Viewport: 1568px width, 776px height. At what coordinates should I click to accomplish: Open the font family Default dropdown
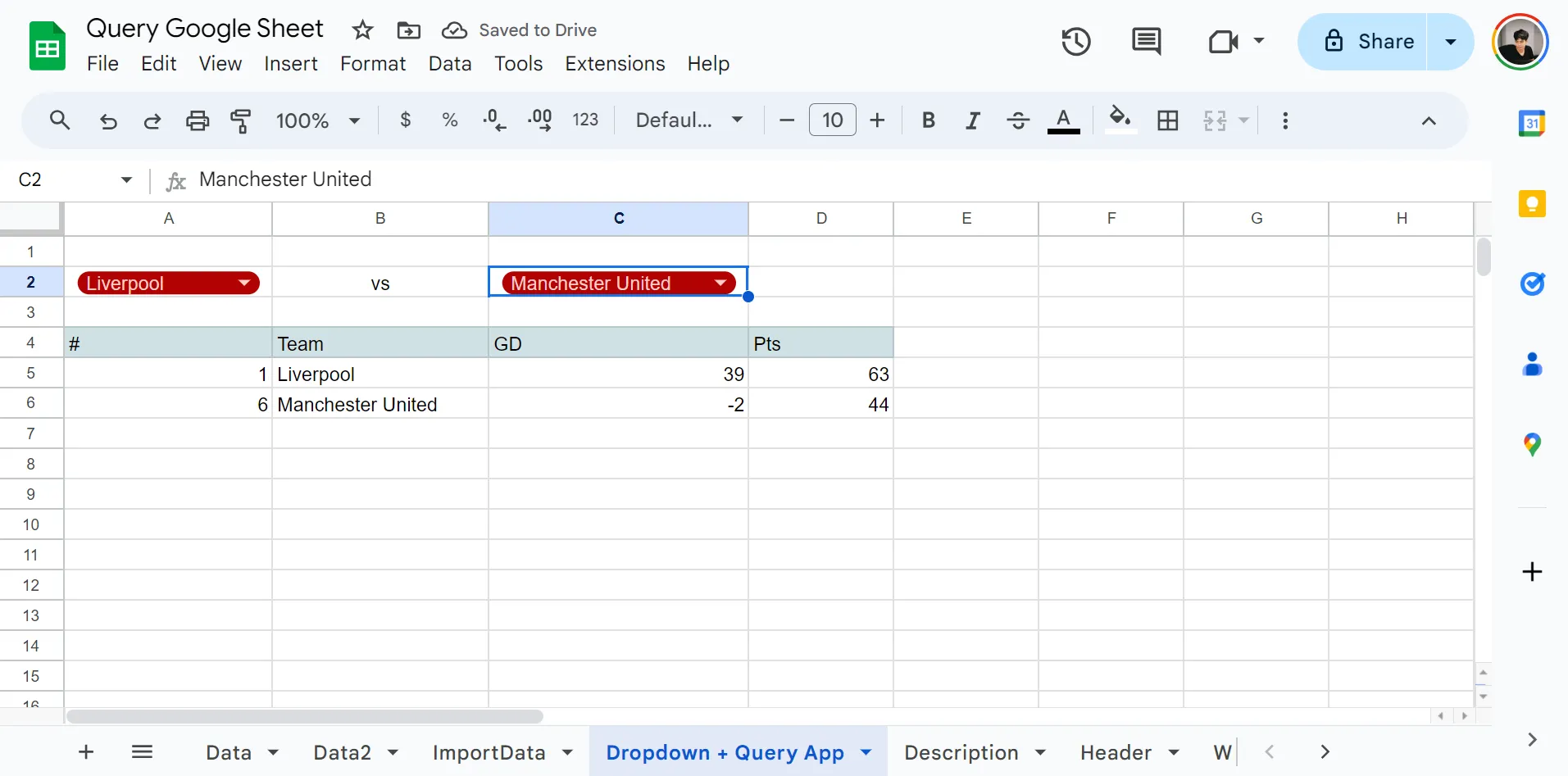pyautogui.click(x=689, y=120)
